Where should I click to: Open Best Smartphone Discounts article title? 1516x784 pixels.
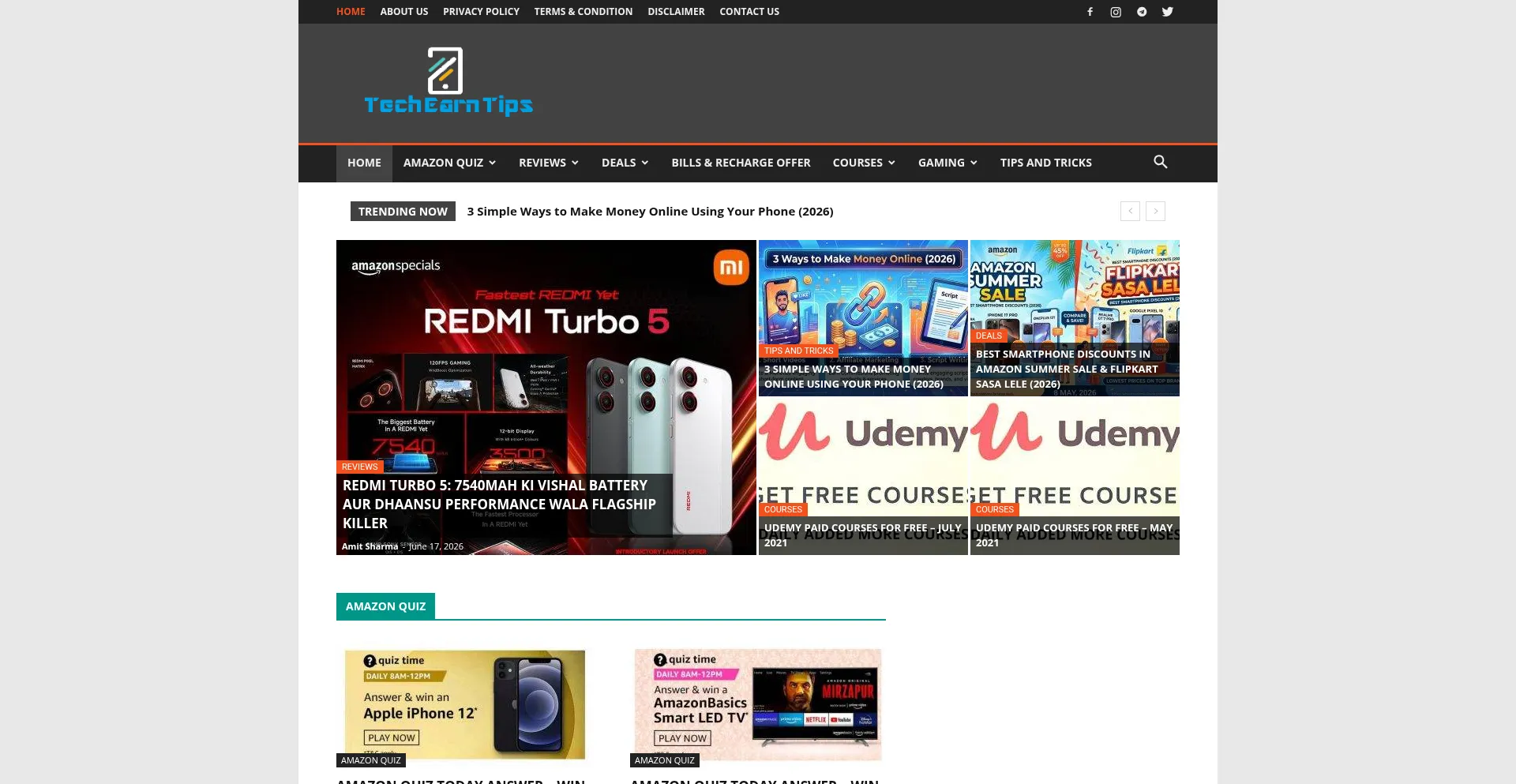pos(1067,369)
